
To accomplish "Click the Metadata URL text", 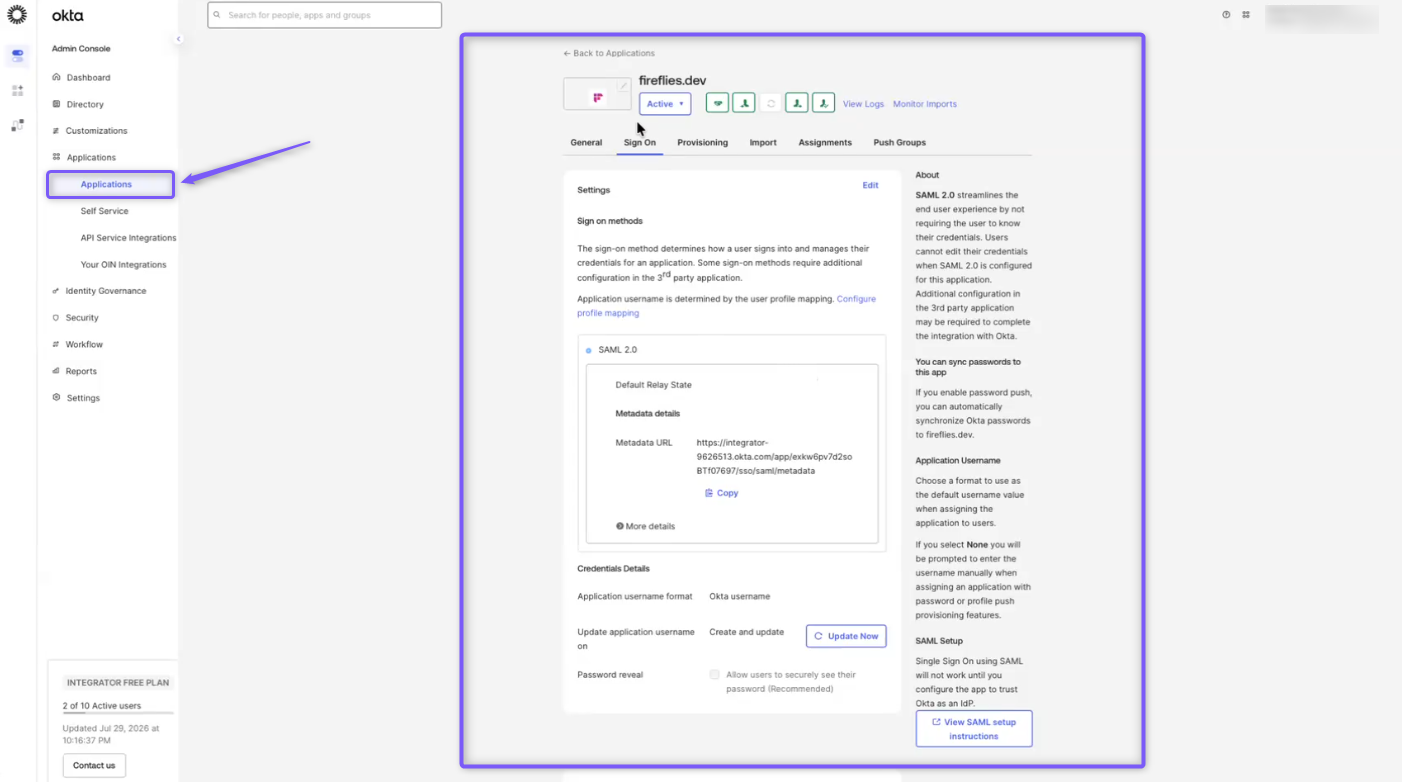I will tap(775, 456).
